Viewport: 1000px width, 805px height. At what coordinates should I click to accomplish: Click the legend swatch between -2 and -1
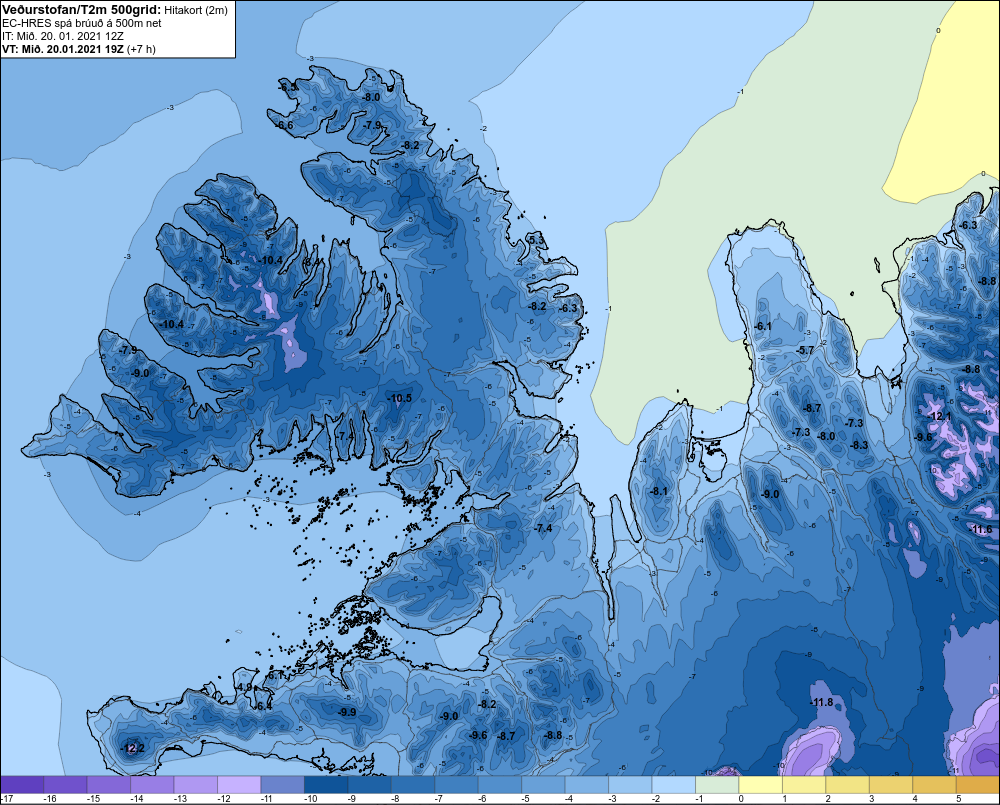673,785
